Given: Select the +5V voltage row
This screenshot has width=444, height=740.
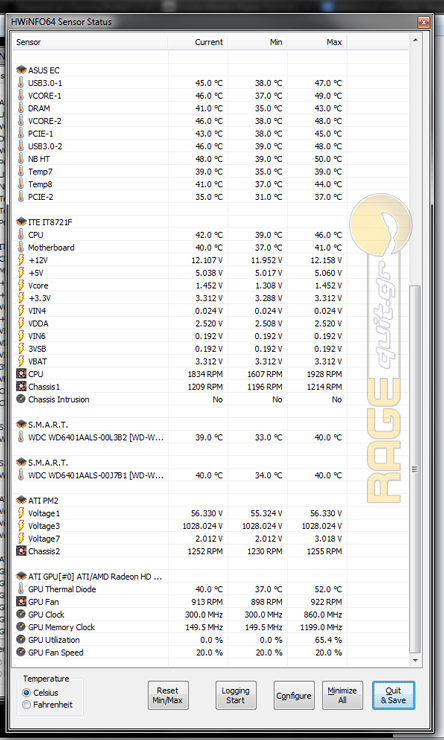Looking at the screenshot, I should coord(180,273).
